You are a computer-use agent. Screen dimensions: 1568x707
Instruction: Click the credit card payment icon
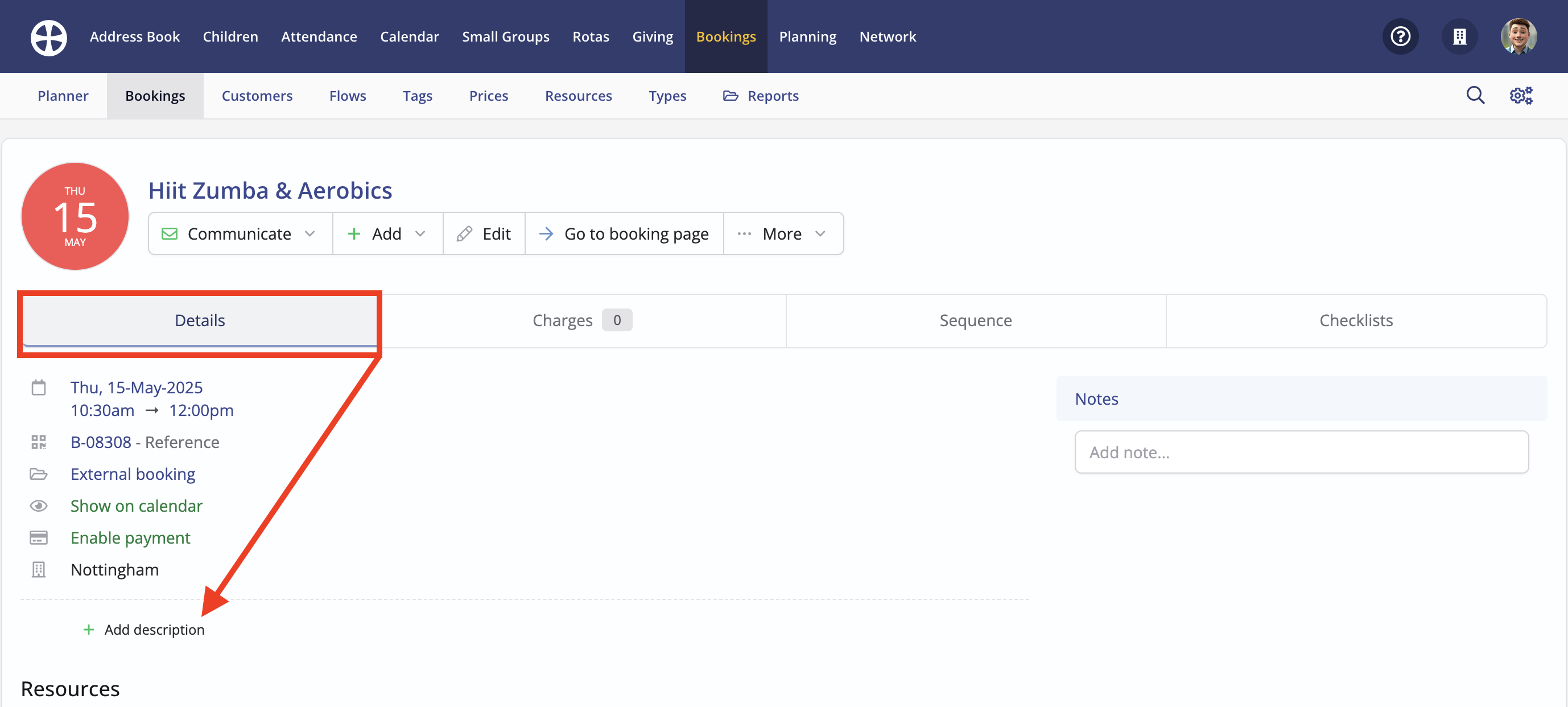point(38,538)
